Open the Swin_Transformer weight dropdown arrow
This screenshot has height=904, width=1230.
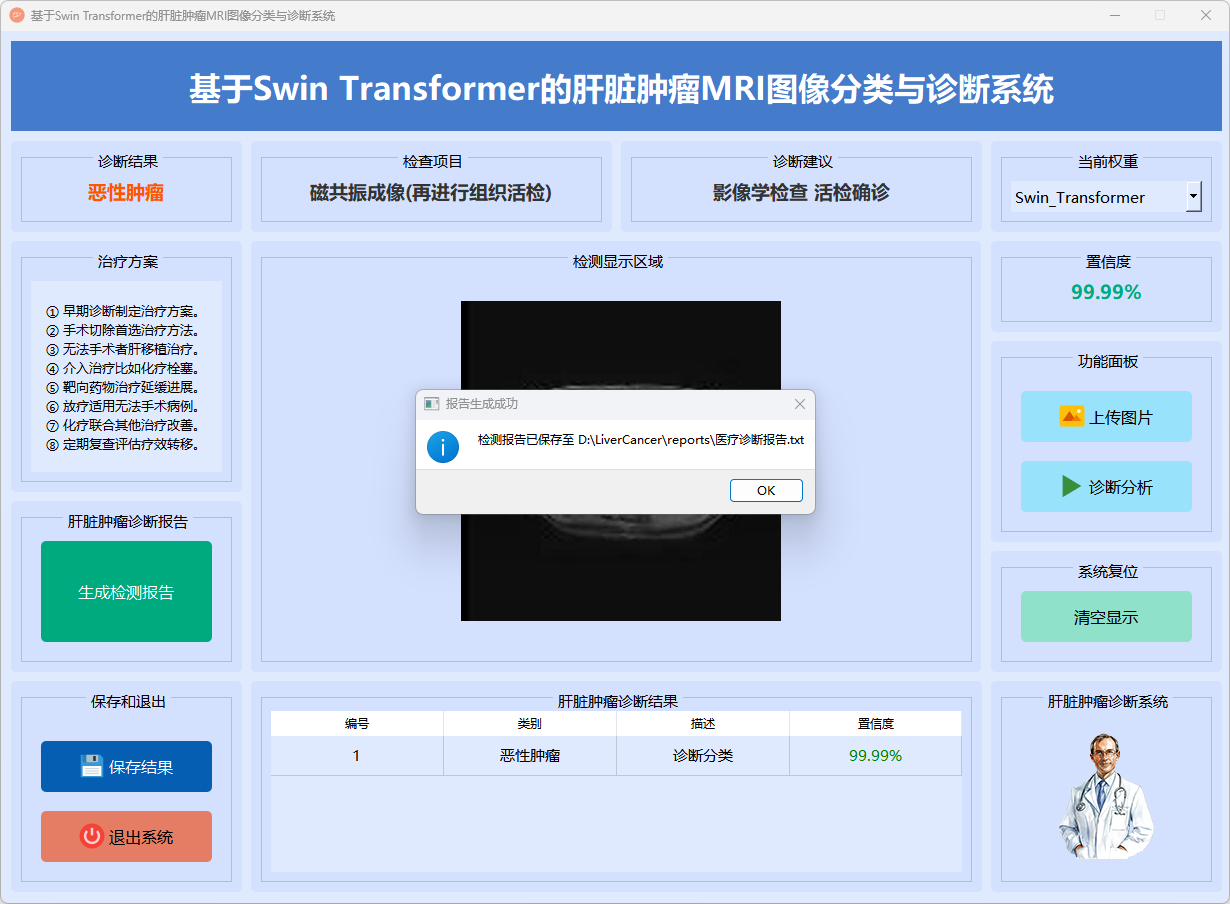coord(1193,197)
